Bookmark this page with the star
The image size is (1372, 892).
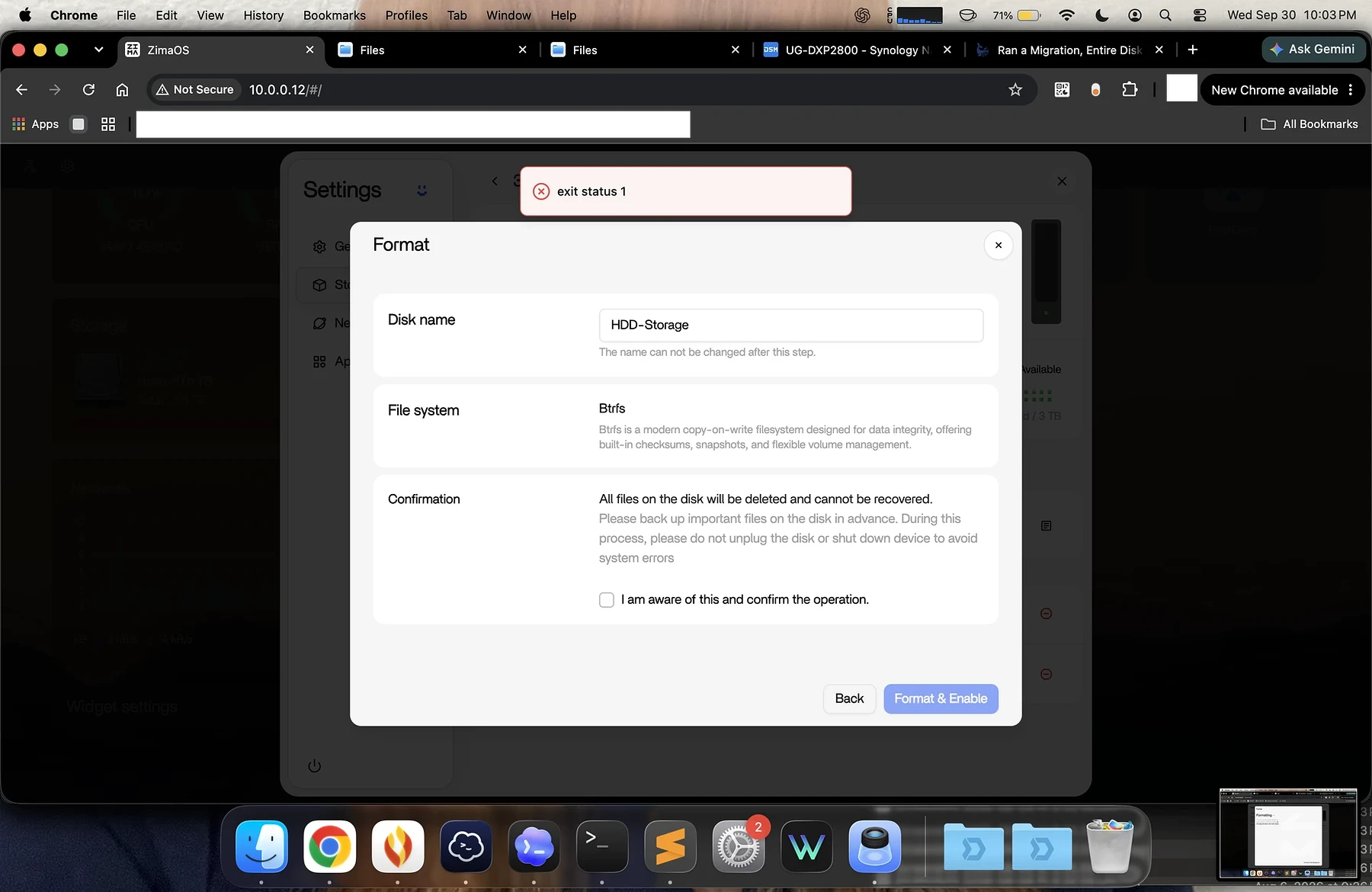click(x=1015, y=90)
